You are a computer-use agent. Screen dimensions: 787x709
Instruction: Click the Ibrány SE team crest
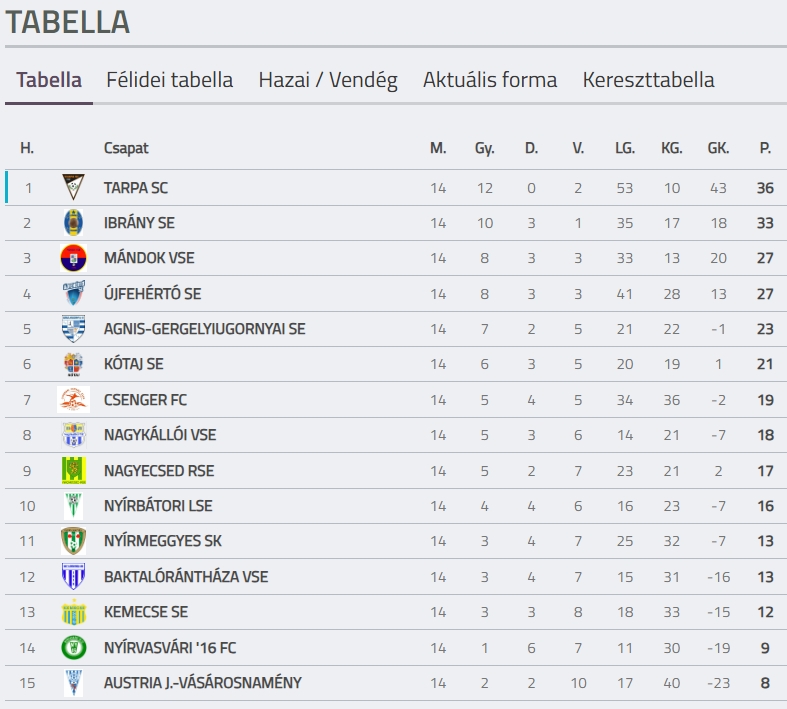point(73,223)
